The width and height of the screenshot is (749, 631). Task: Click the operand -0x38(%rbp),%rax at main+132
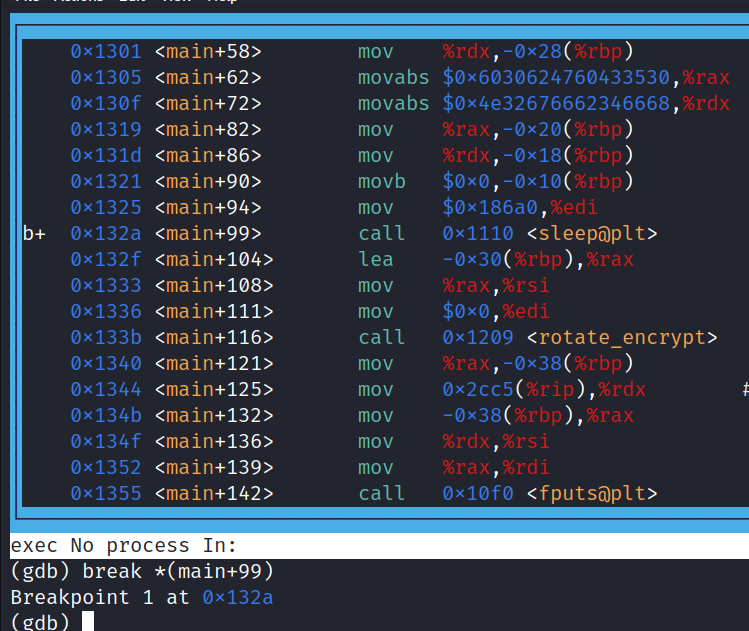tap(538, 416)
